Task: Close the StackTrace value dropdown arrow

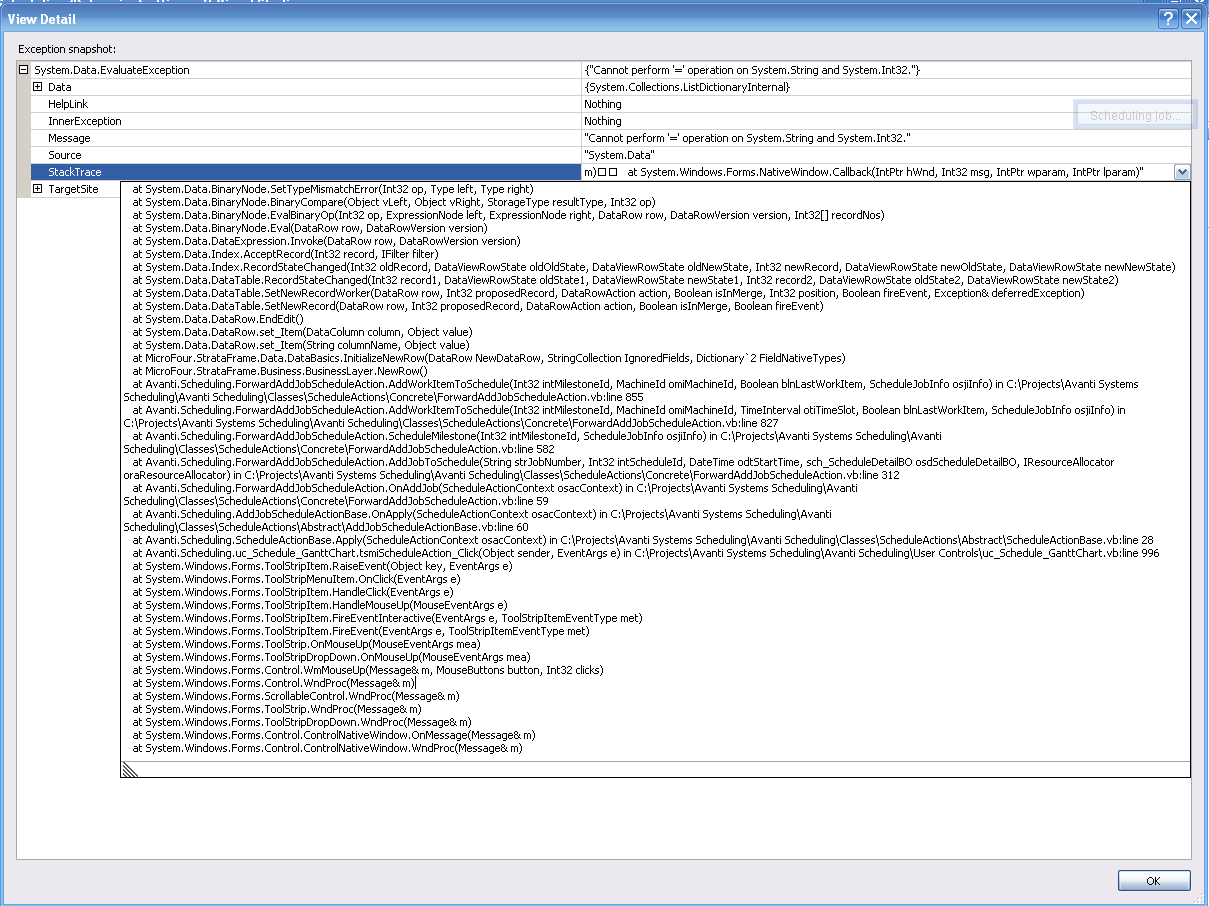Action: point(1182,172)
